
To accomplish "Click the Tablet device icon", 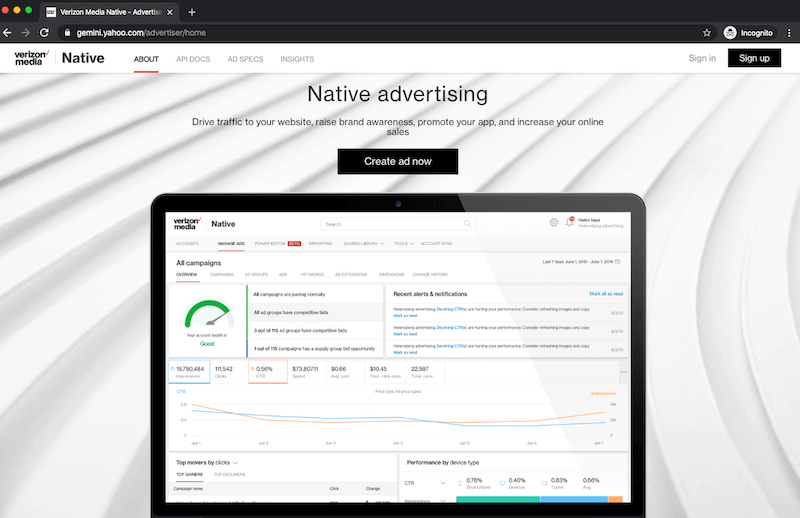I will pyautogui.click(x=544, y=483).
